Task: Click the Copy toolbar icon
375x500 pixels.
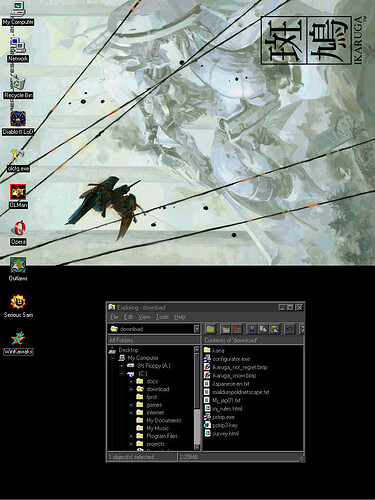Action: tap(263, 329)
